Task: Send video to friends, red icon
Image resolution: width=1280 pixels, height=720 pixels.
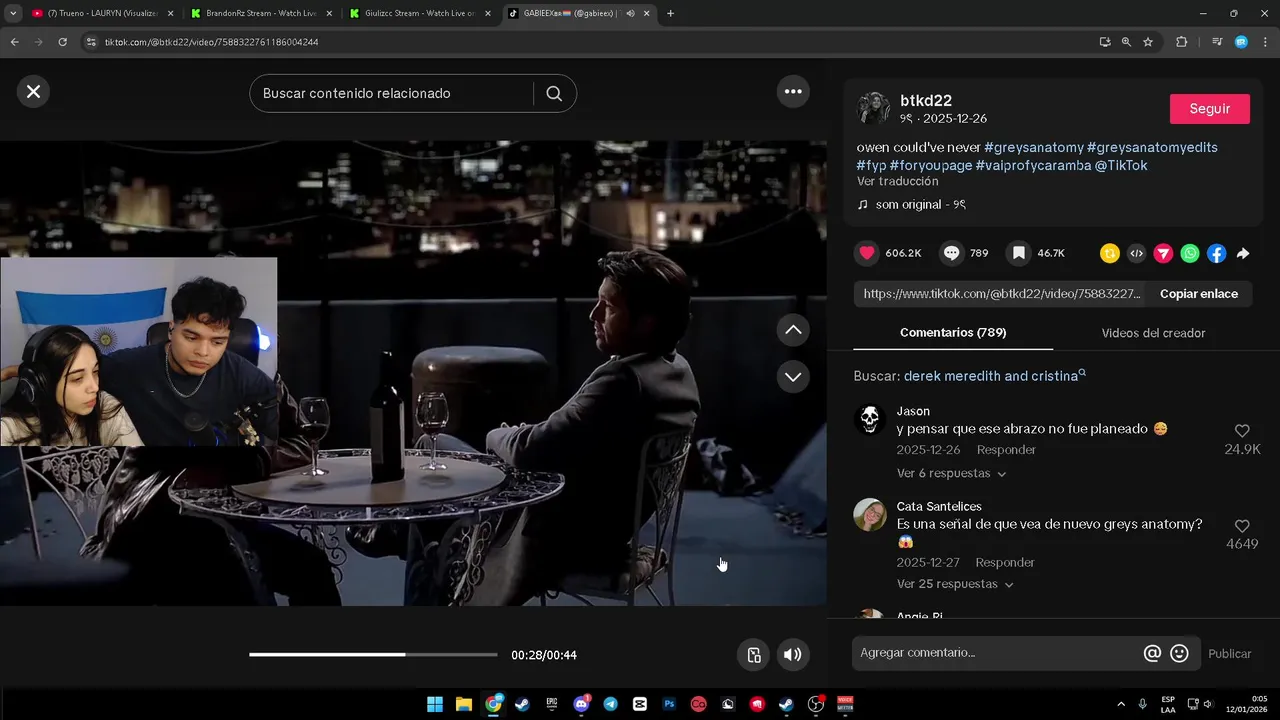Action: [1163, 254]
